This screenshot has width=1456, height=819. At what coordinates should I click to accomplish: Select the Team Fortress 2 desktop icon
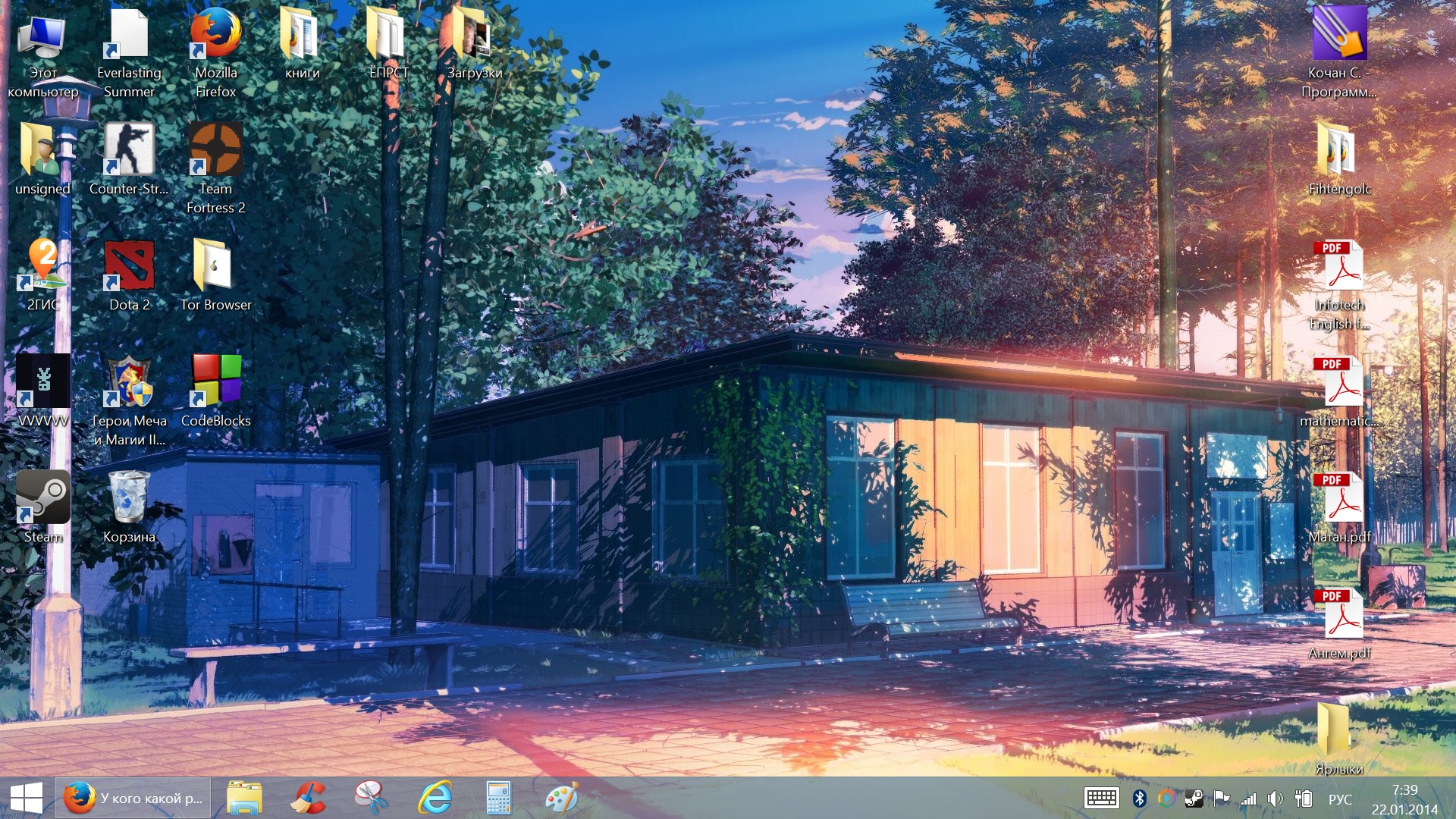215,149
